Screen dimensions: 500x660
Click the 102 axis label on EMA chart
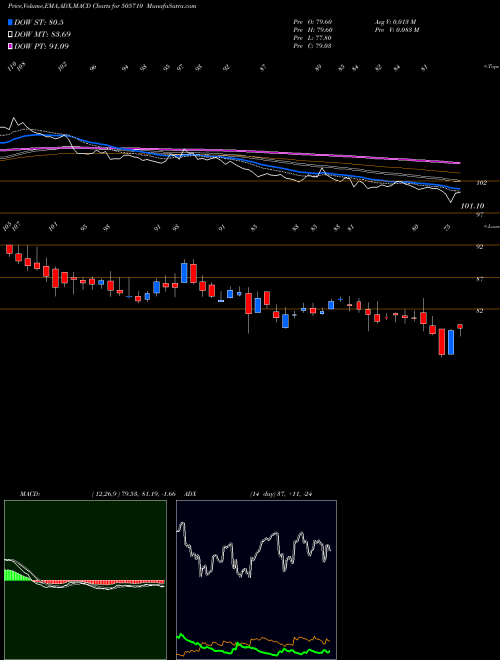tap(481, 183)
